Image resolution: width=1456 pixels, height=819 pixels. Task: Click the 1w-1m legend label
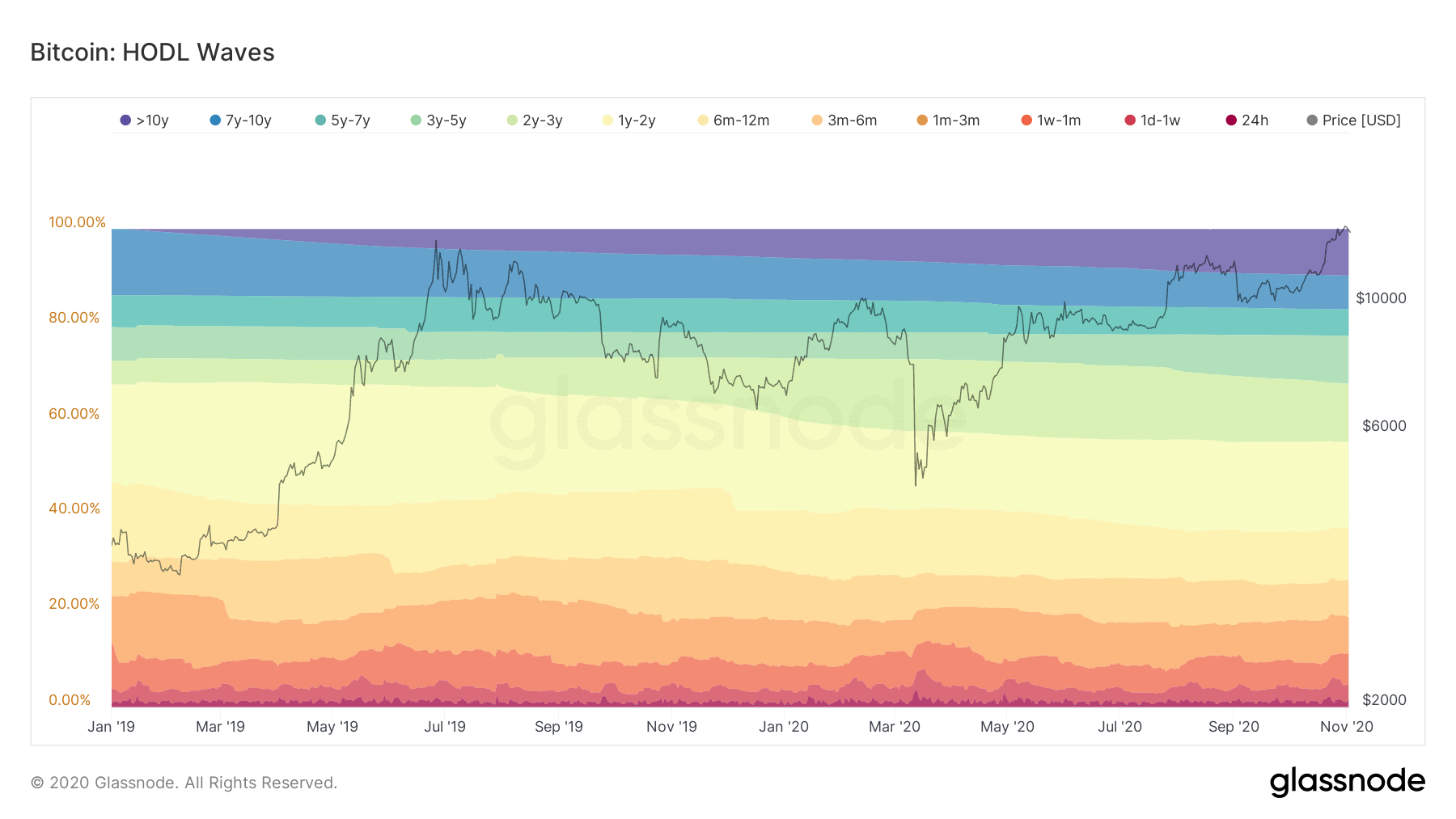pyautogui.click(x=1059, y=120)
